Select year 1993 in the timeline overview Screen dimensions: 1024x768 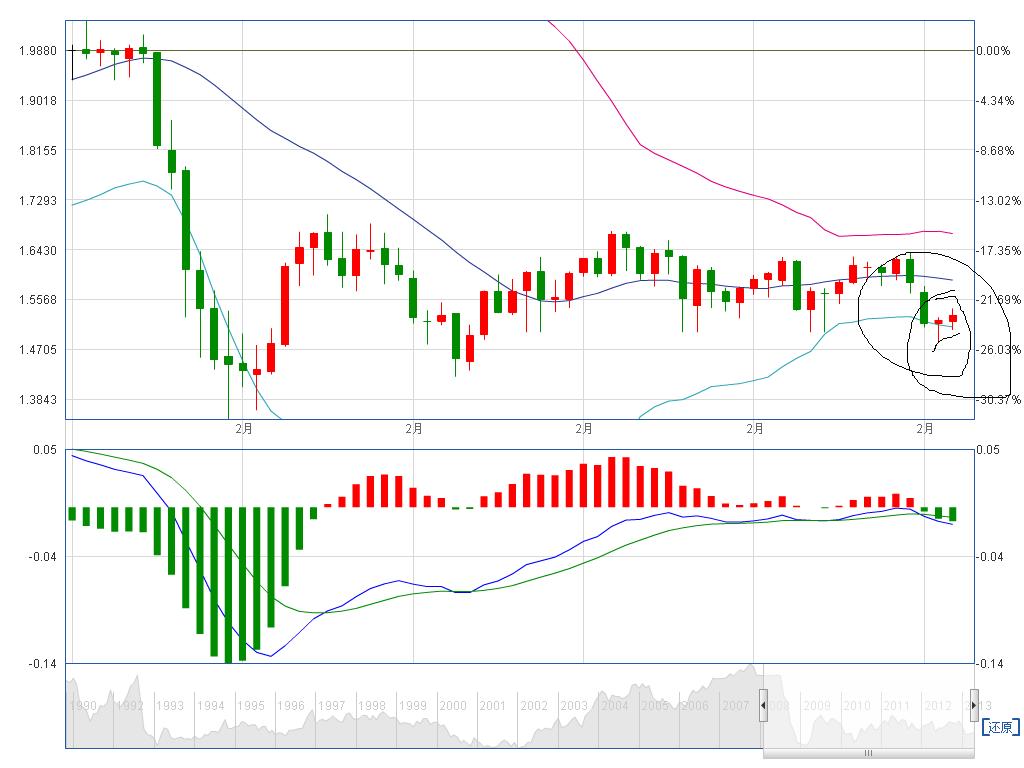click(x=170, y=706)
